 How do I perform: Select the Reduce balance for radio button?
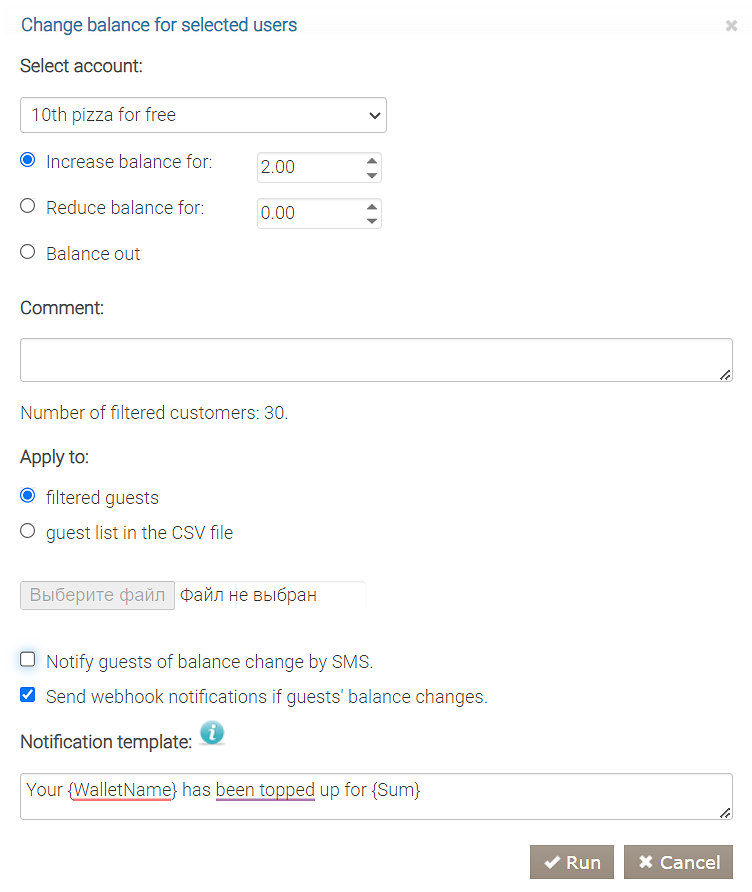tap(28, 206)
